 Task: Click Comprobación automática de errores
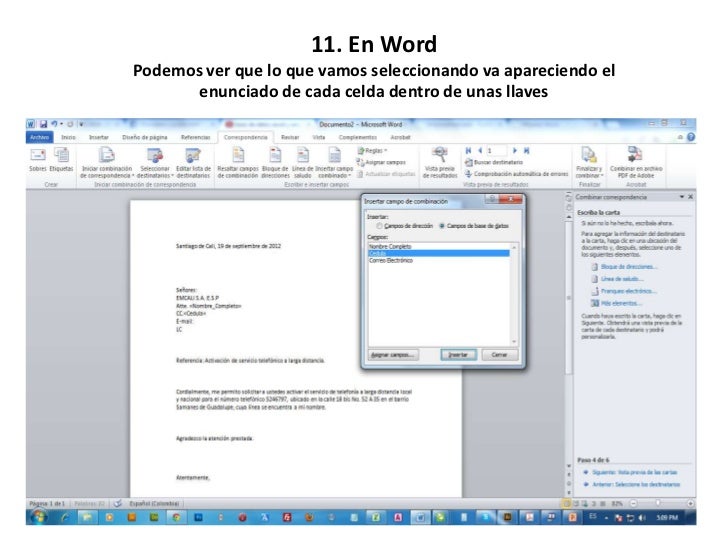click(516, 174)
